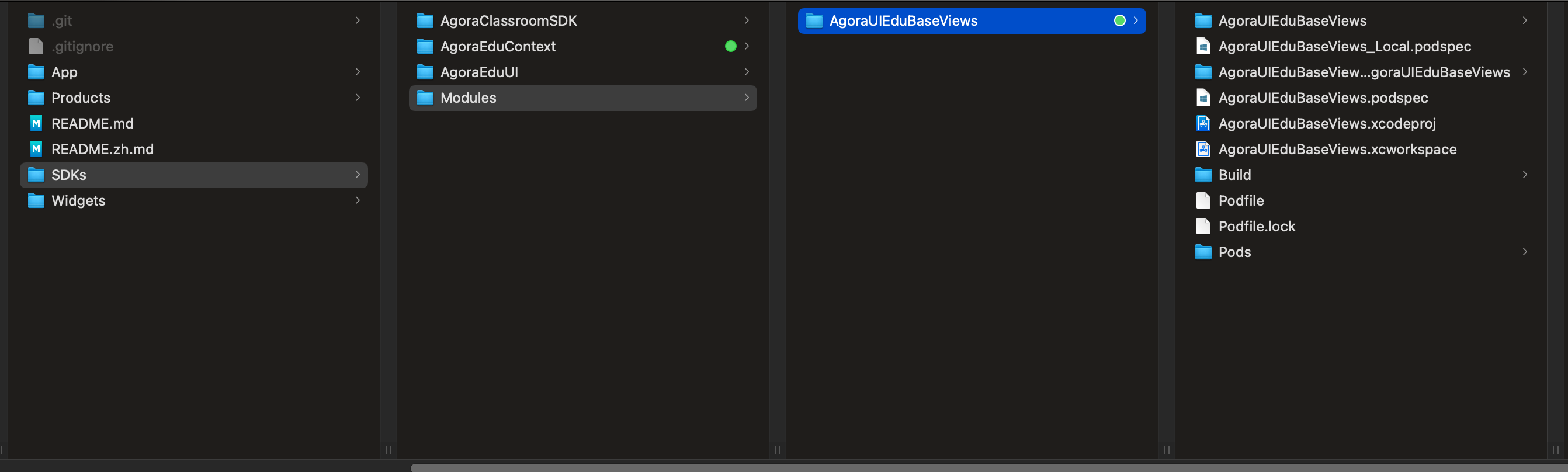Click the highlighted AgoraUIEduBaseViews folder icon

coord(814,20)
